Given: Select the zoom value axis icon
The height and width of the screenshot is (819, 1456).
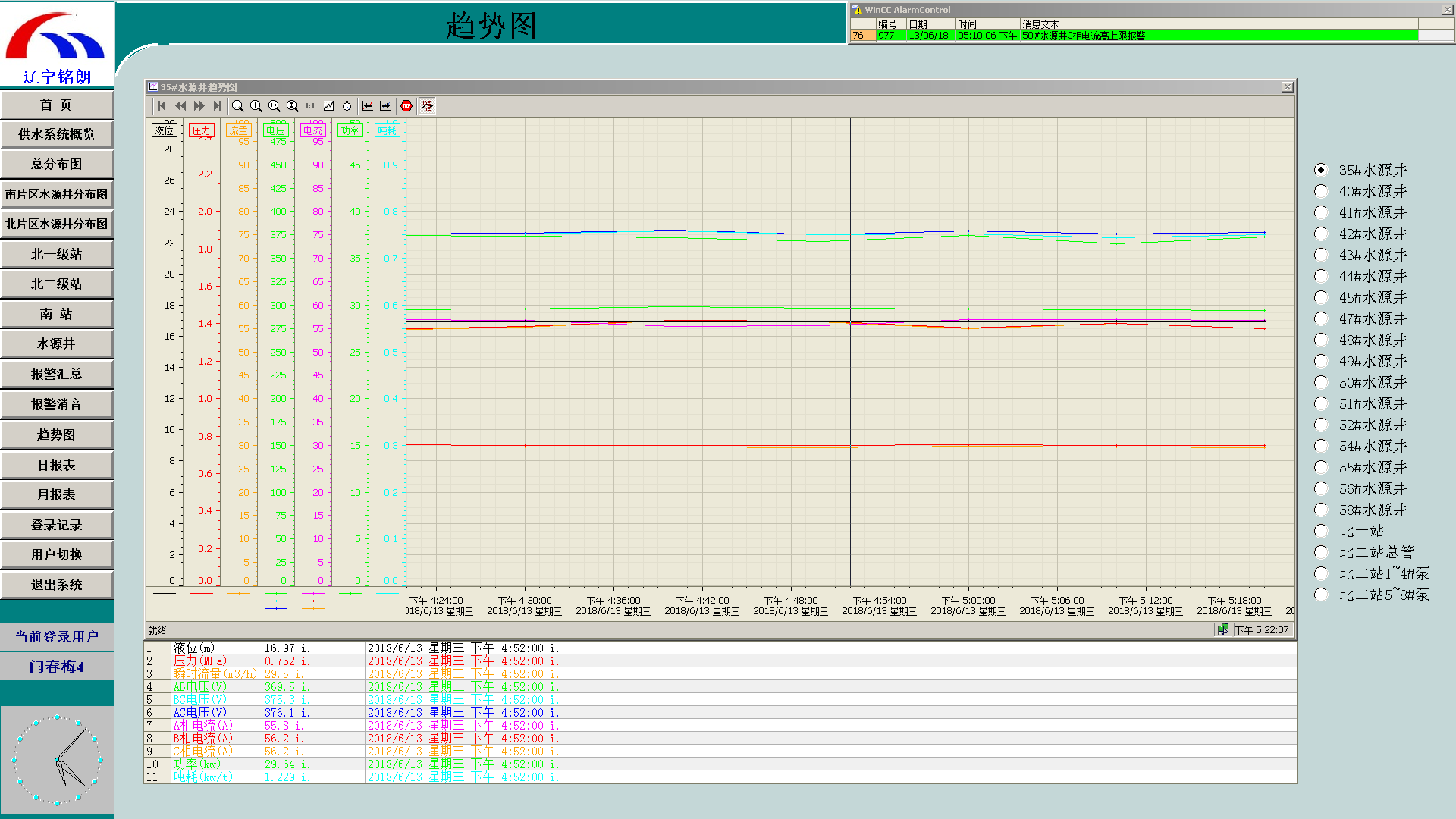Looking at the screenshot, I should pos(292,106).
